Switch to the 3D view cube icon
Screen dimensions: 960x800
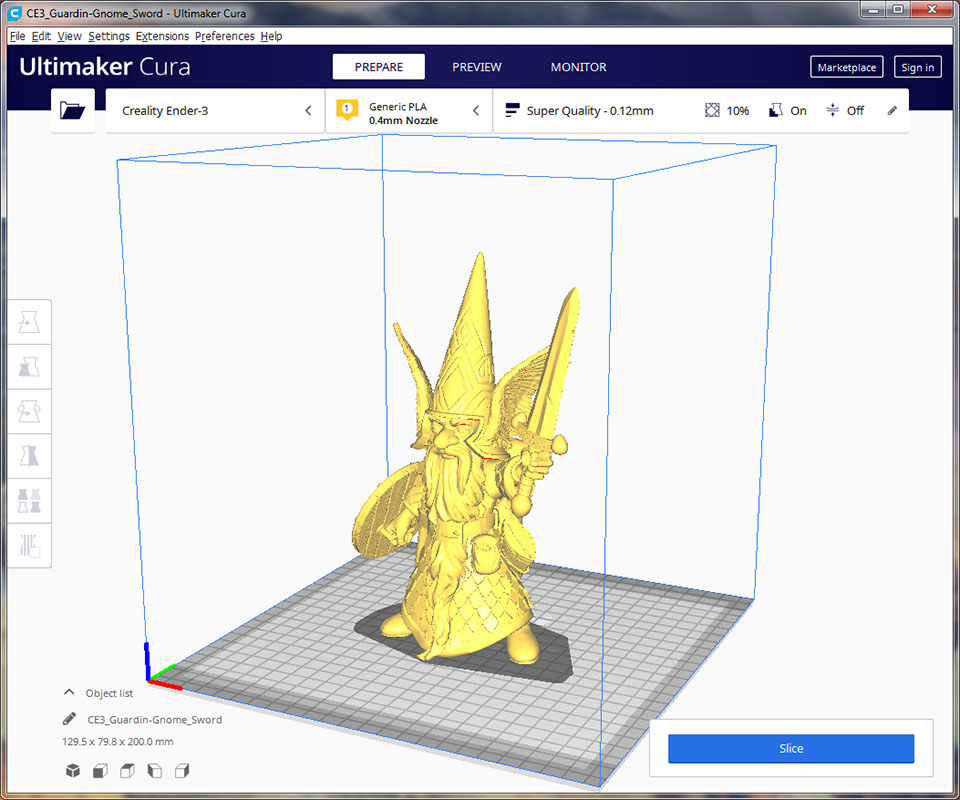pos(73,771)
